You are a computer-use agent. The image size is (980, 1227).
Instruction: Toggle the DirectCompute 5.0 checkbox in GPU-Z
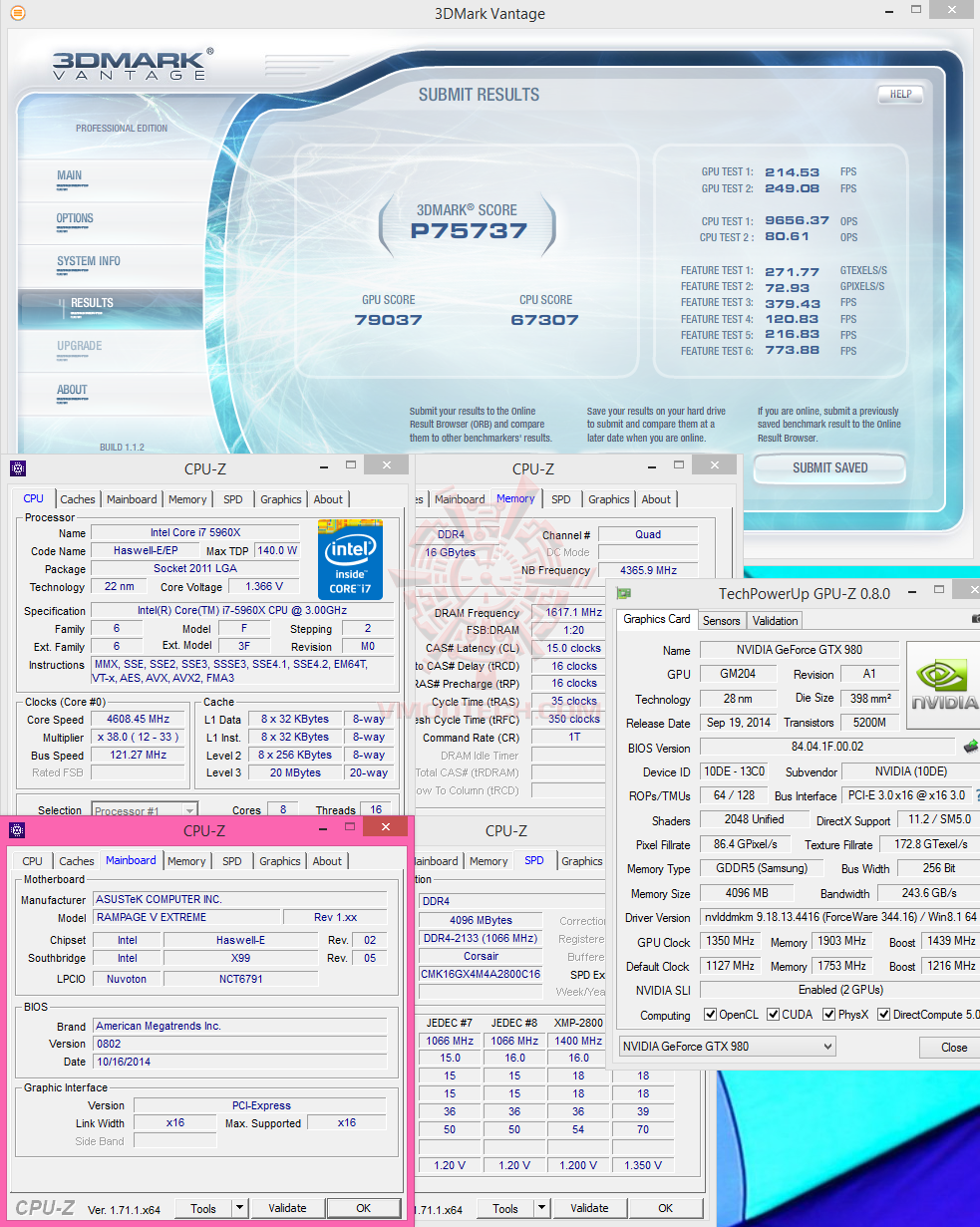884,1015
